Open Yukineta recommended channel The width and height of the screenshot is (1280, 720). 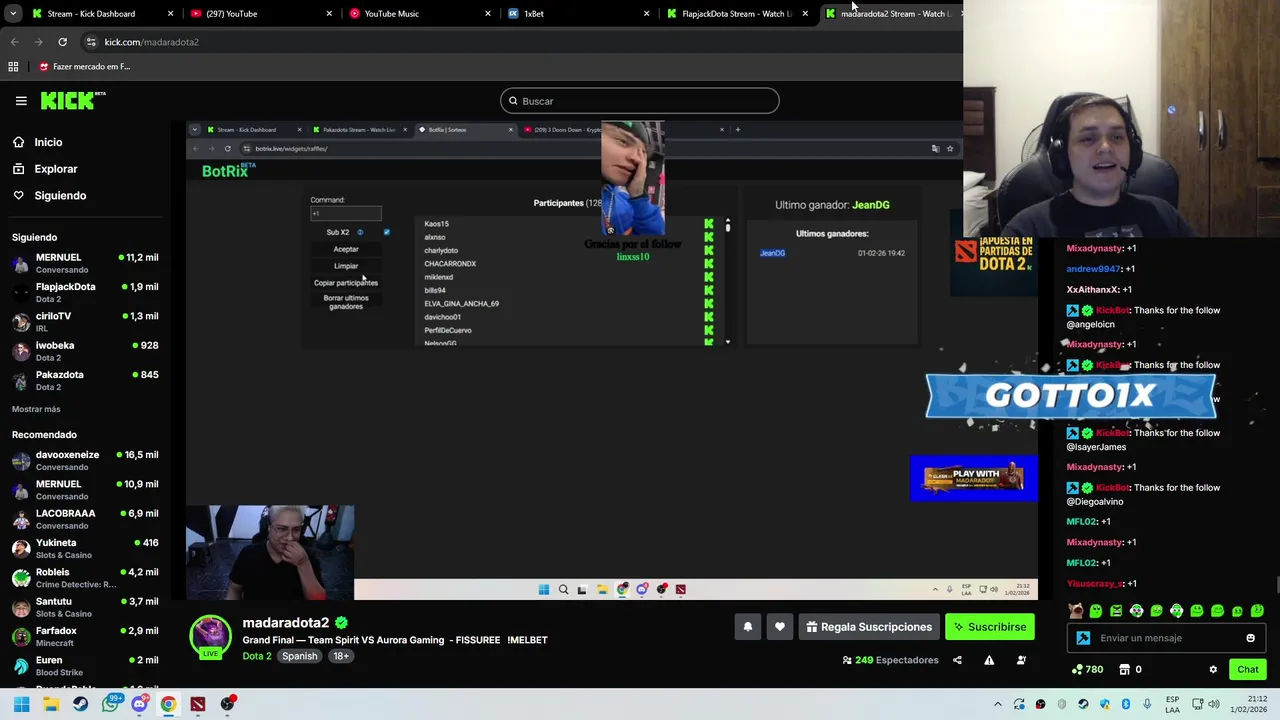(85, 548)
